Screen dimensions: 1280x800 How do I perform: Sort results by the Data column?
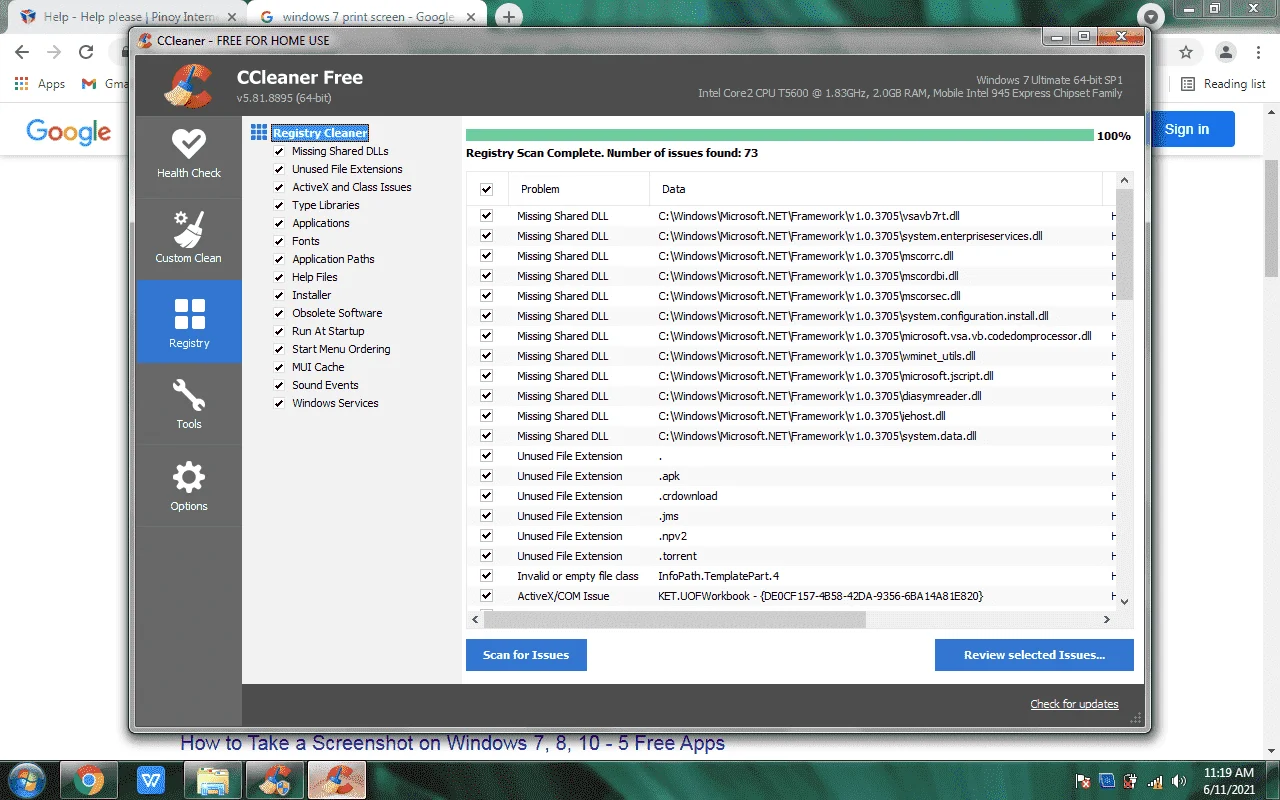coord(876,189)
